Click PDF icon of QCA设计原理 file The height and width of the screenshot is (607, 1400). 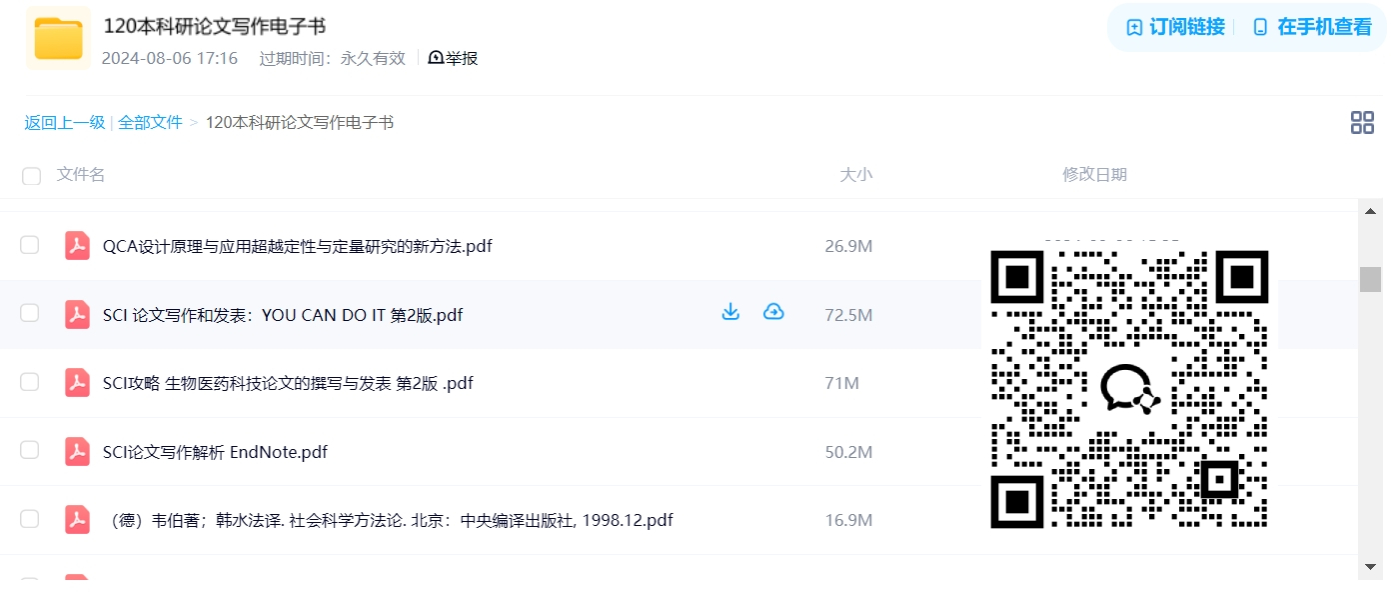[77, 246]
